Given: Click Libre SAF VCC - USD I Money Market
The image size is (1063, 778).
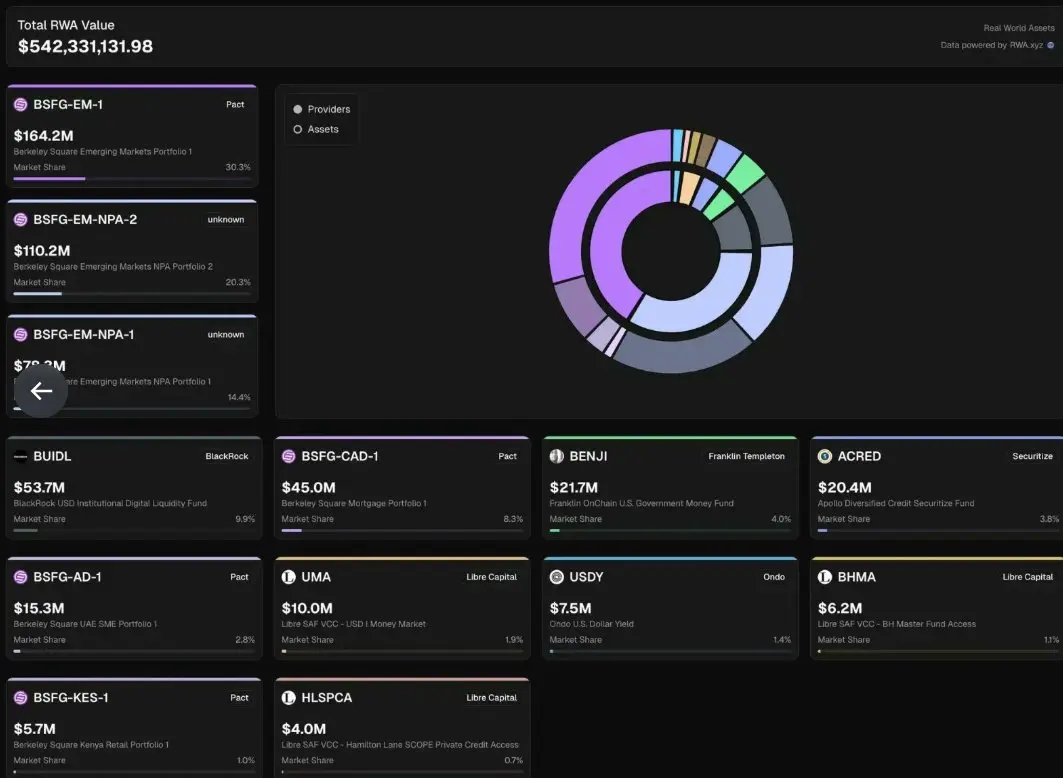Looking at the screenshot, I should [354, 624].
